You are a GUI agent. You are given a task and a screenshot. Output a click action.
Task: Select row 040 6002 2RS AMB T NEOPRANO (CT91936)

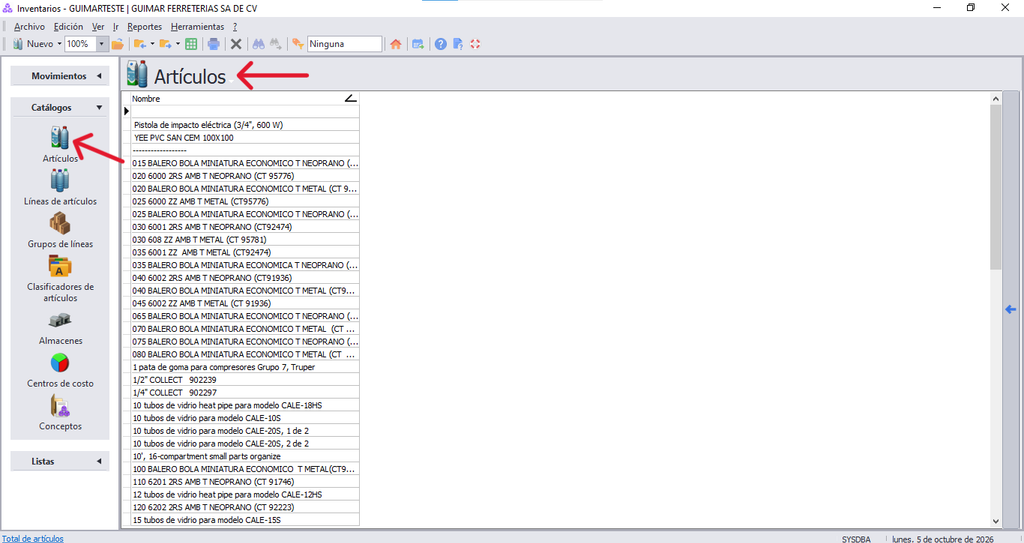tap(245, 278)
